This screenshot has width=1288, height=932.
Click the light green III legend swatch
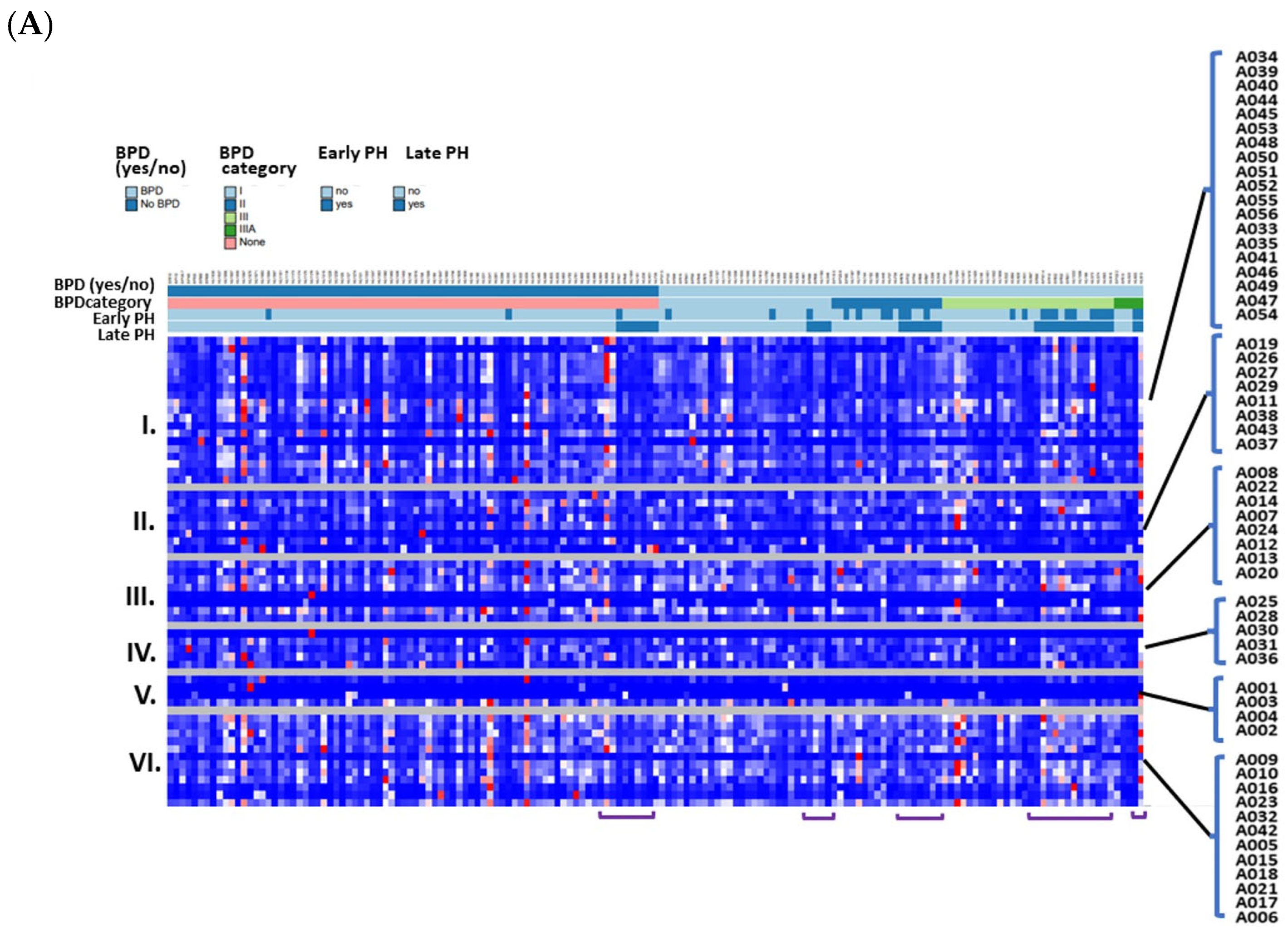click(230, 217)
